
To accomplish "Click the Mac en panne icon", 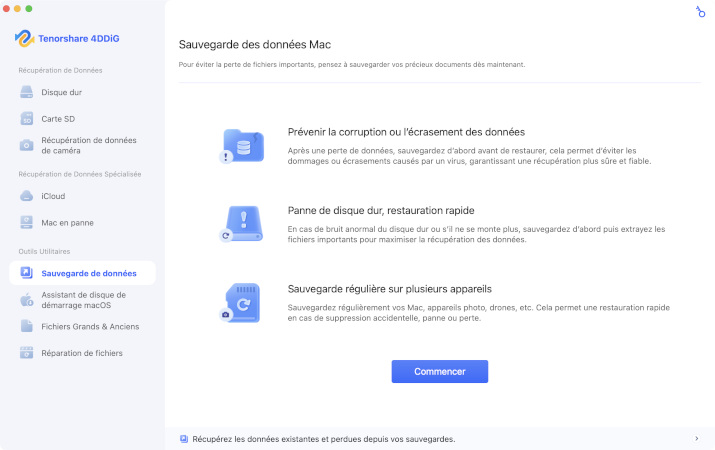I will tap(27, 222).
